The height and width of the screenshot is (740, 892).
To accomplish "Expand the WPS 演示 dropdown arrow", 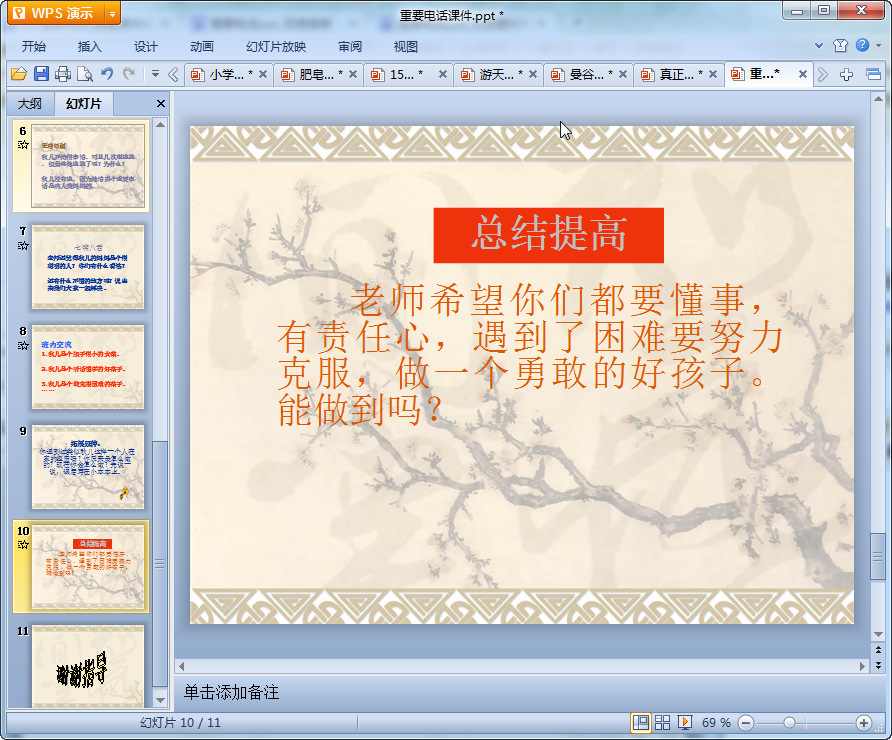I will [113, 13].
